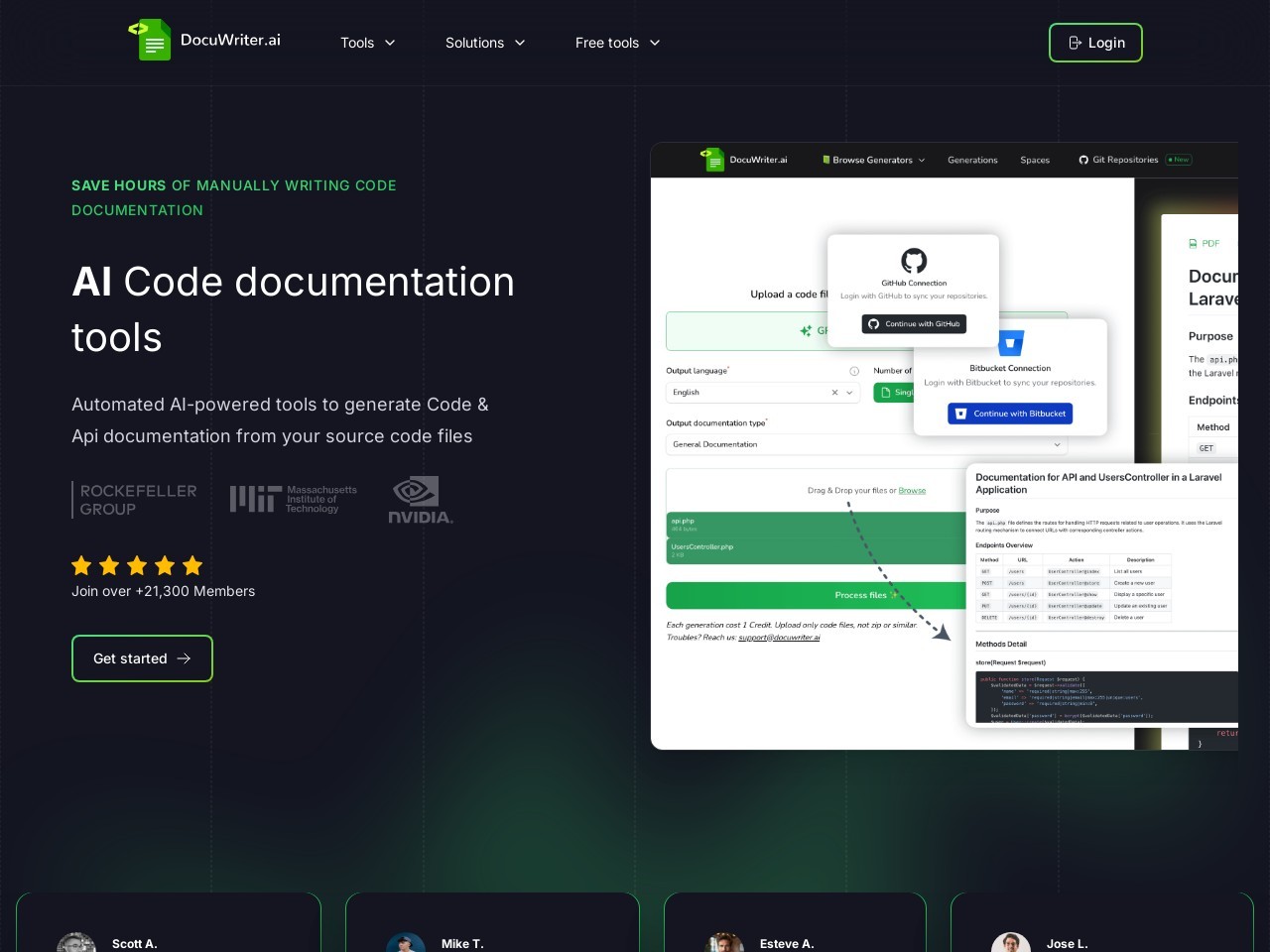Screen dimensions: 1270x952
Task: Expand the Solutions chevron arrow
Action: [x=520, y=43]
